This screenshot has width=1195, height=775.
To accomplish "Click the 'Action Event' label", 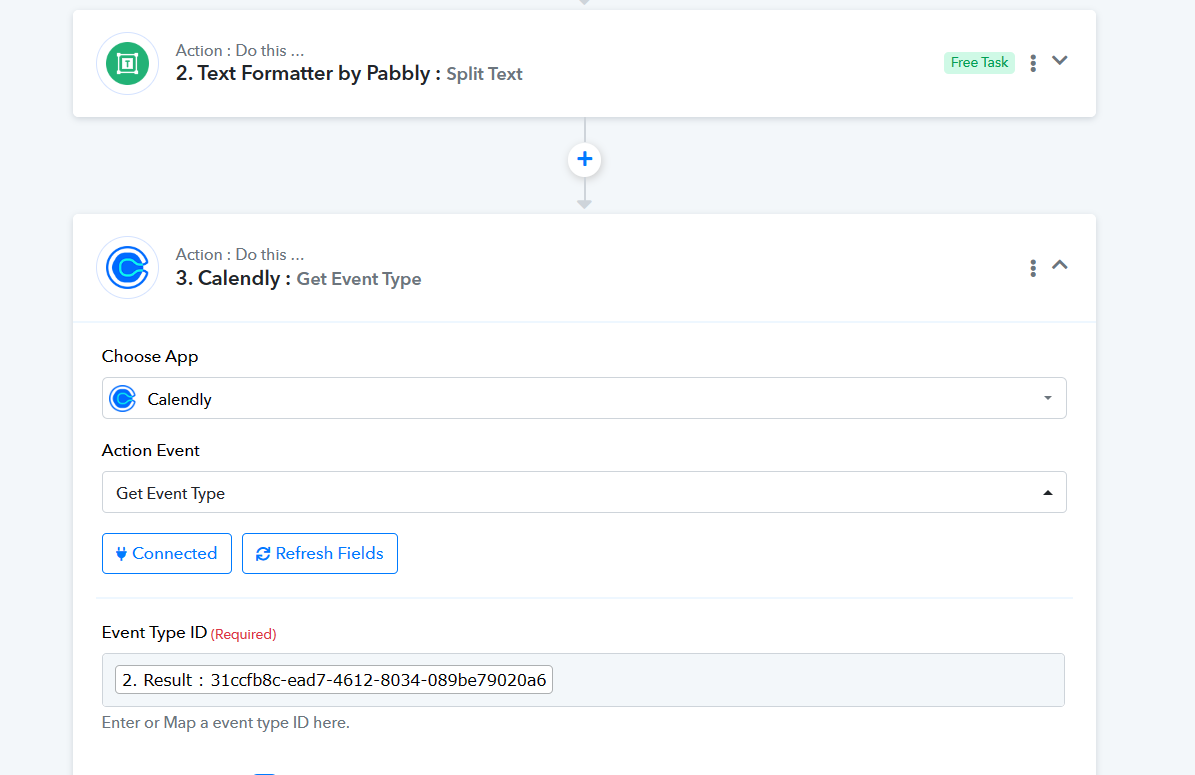I will [151, 450].
